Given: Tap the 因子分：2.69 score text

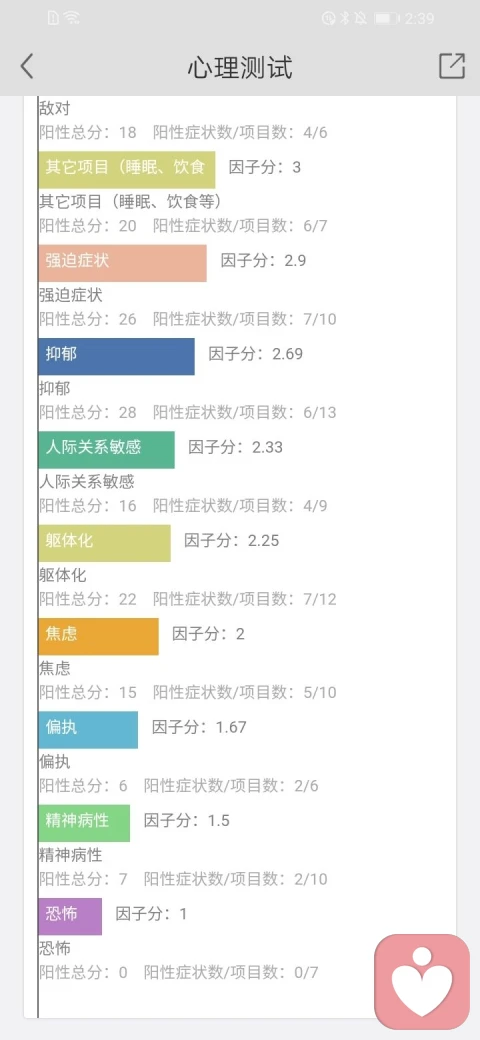Looking at the screenshot, I should [x=256, y=354].
